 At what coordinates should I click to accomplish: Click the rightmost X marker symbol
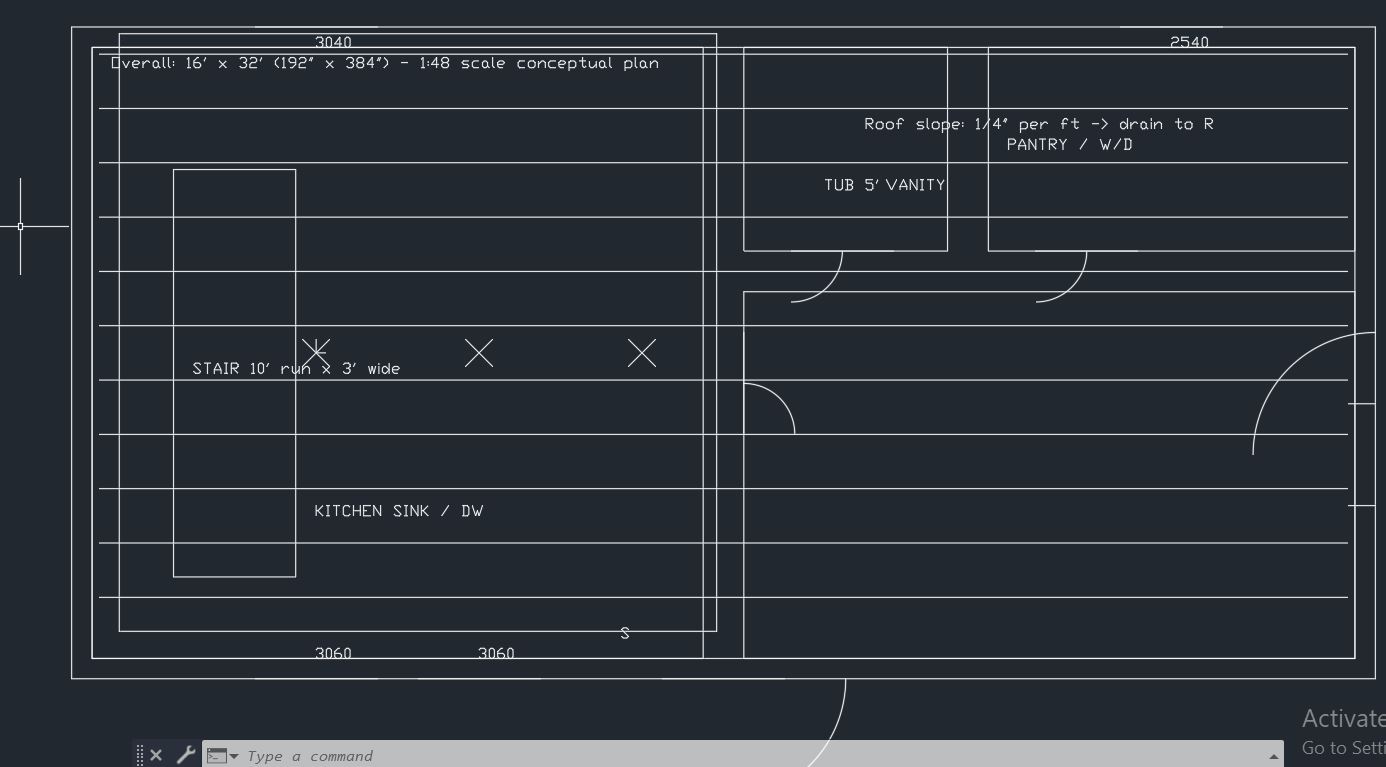coord(642,353)
